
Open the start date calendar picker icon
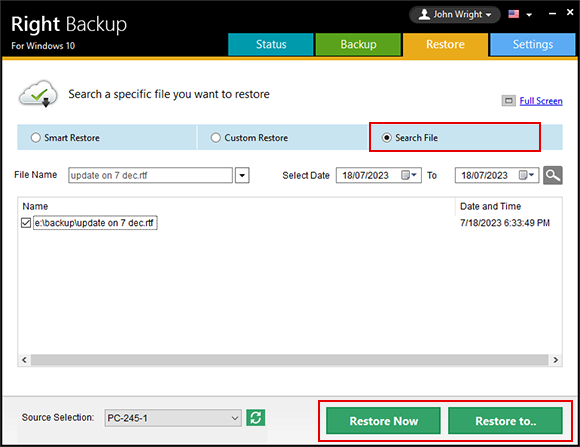click(x=409, y=175)
